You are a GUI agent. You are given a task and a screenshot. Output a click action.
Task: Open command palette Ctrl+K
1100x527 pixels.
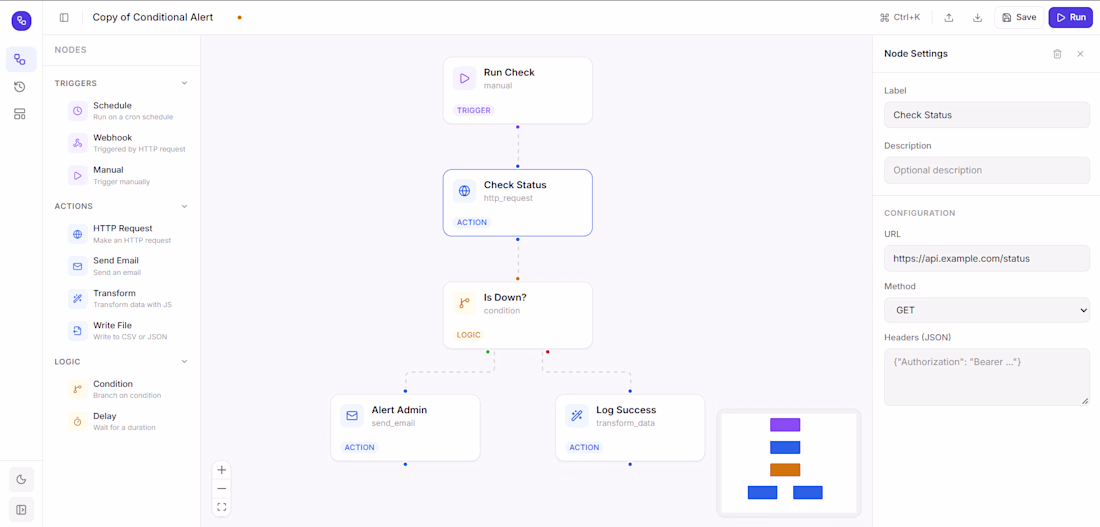[x=899, y=18]
